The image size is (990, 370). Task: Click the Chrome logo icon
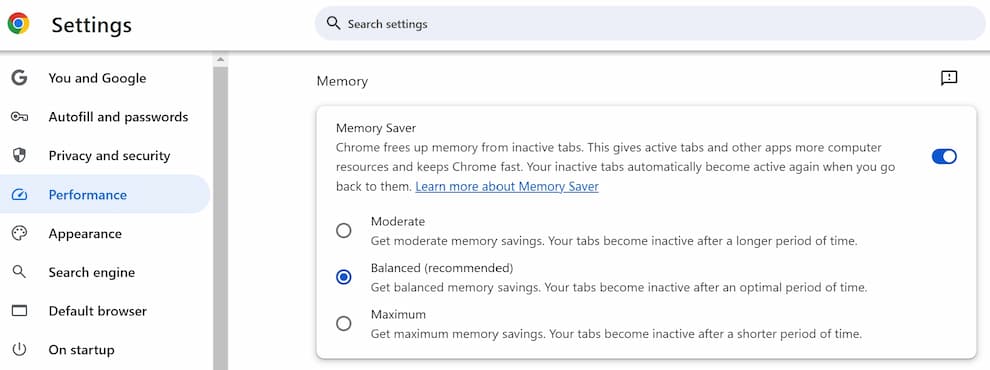point(18,23)
